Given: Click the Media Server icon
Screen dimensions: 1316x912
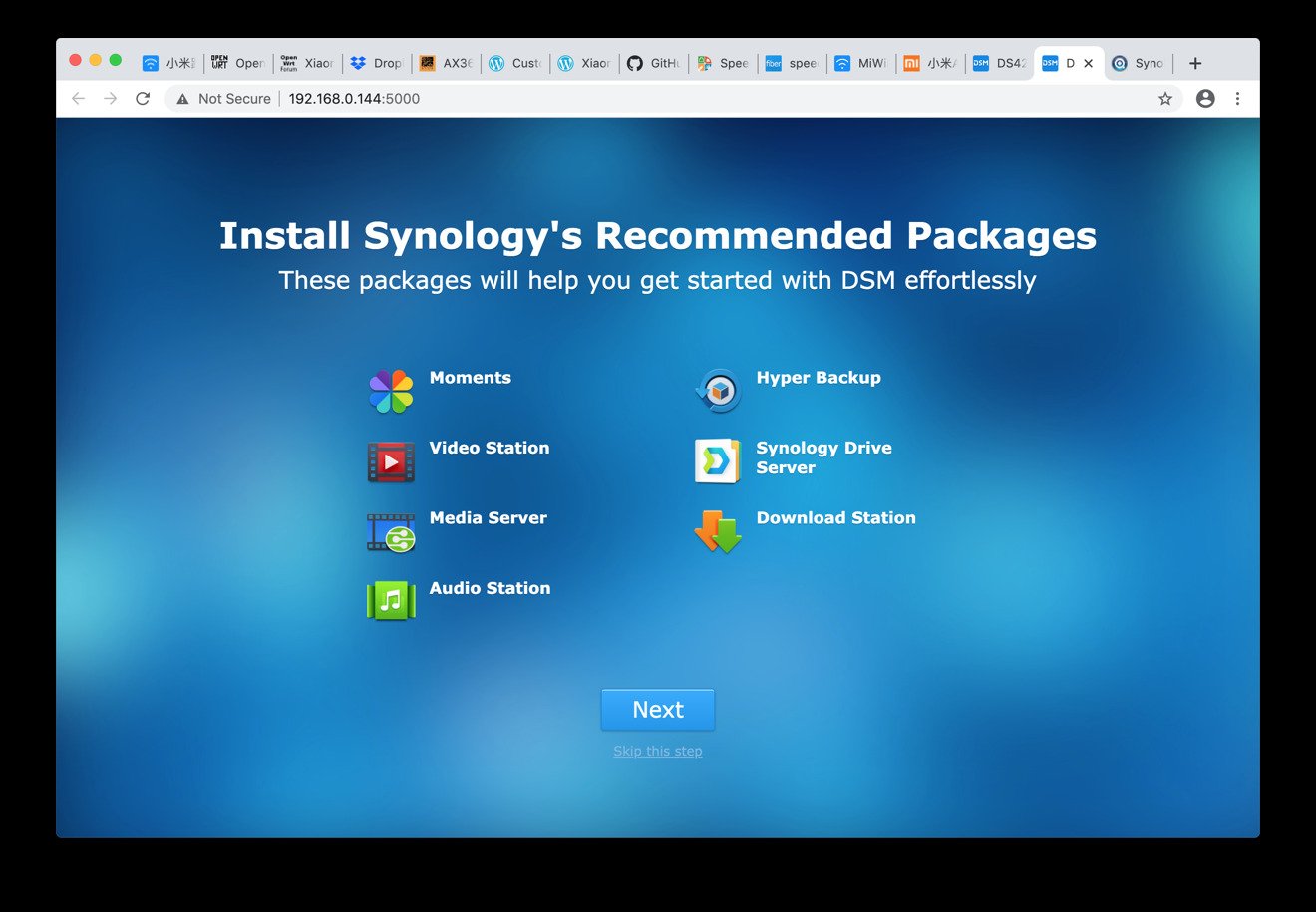Looking at the screenshot, I should (x=391, y=532).
